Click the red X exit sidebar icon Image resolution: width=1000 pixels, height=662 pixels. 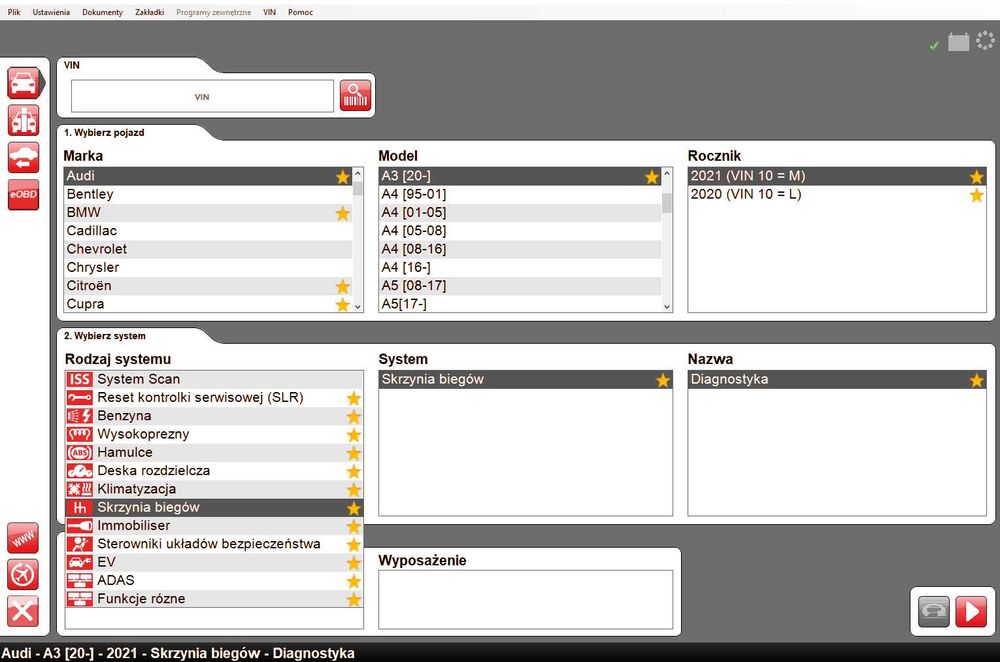(23, 612)
